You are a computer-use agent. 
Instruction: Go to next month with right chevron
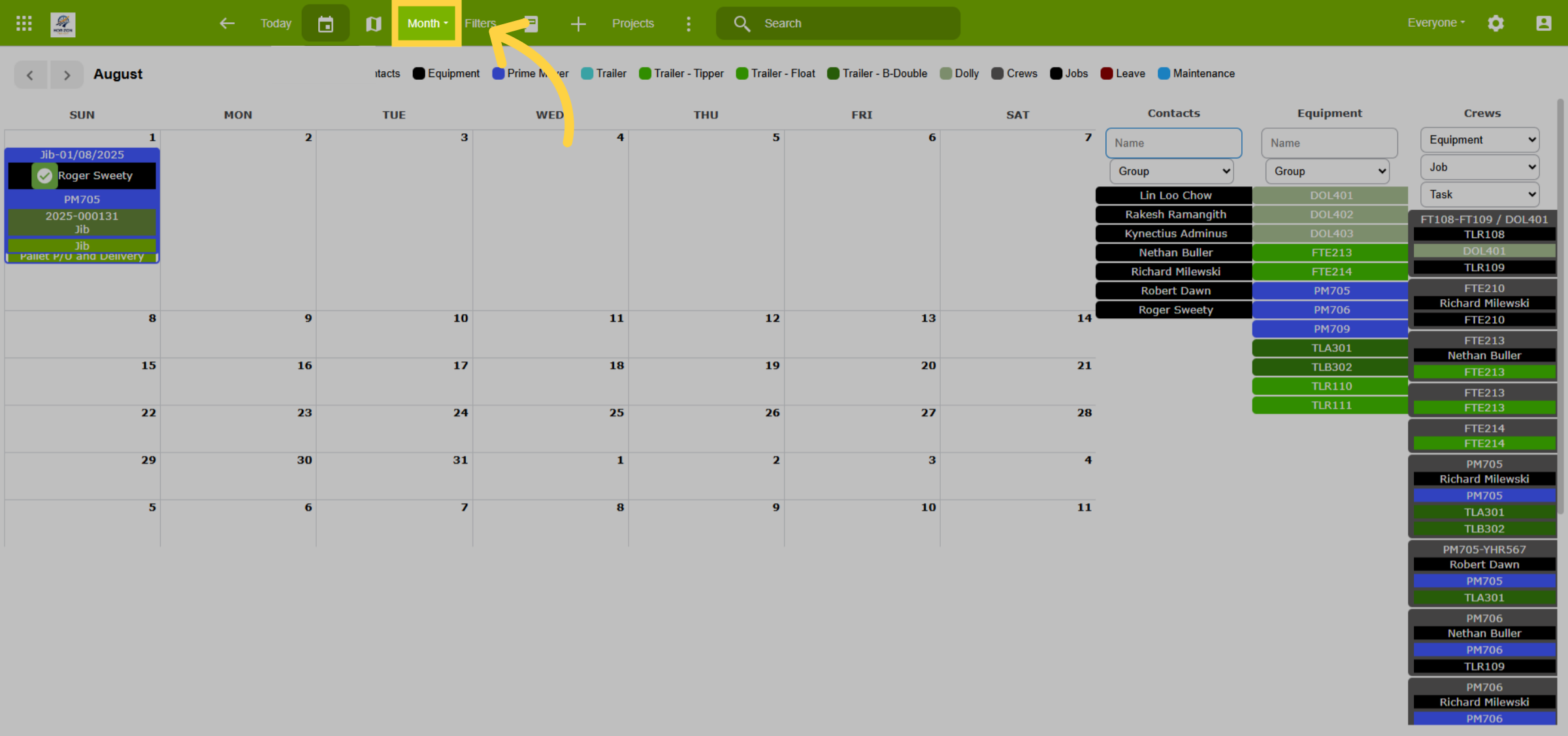[x=67, y=75]
